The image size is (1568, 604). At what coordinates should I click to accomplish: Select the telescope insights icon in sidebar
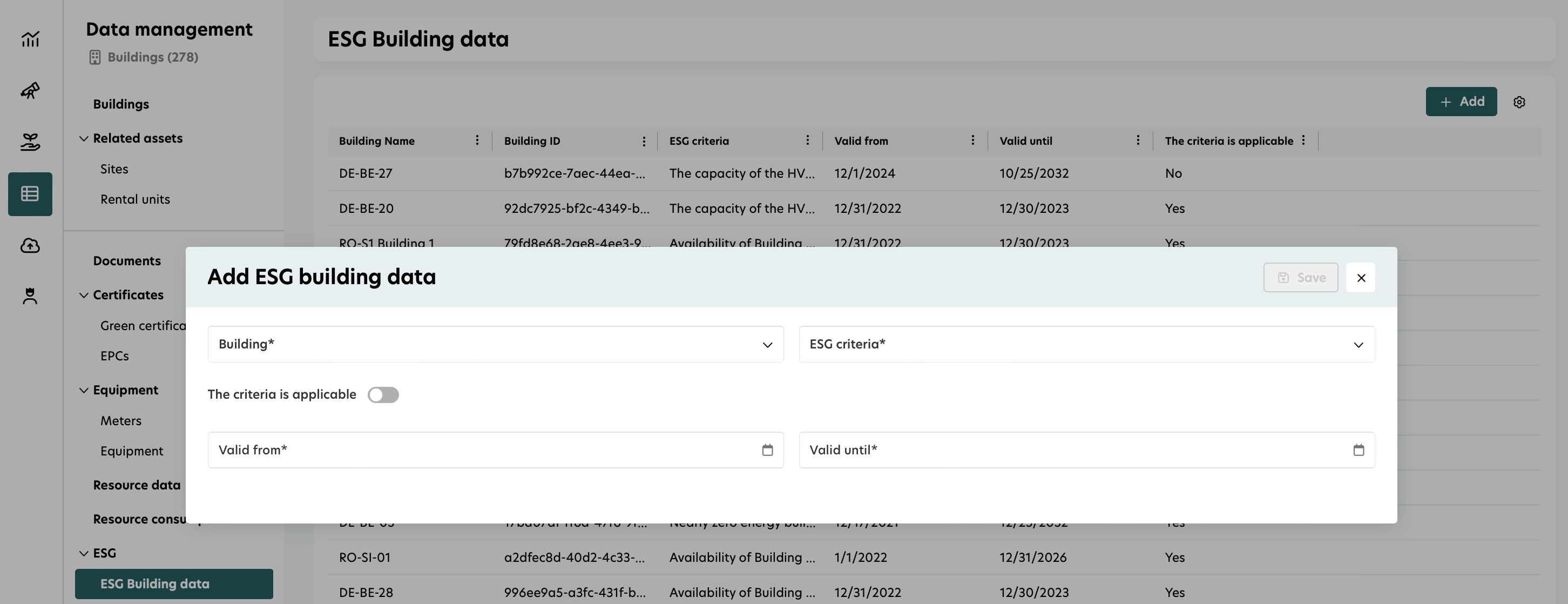coord(30,91)
